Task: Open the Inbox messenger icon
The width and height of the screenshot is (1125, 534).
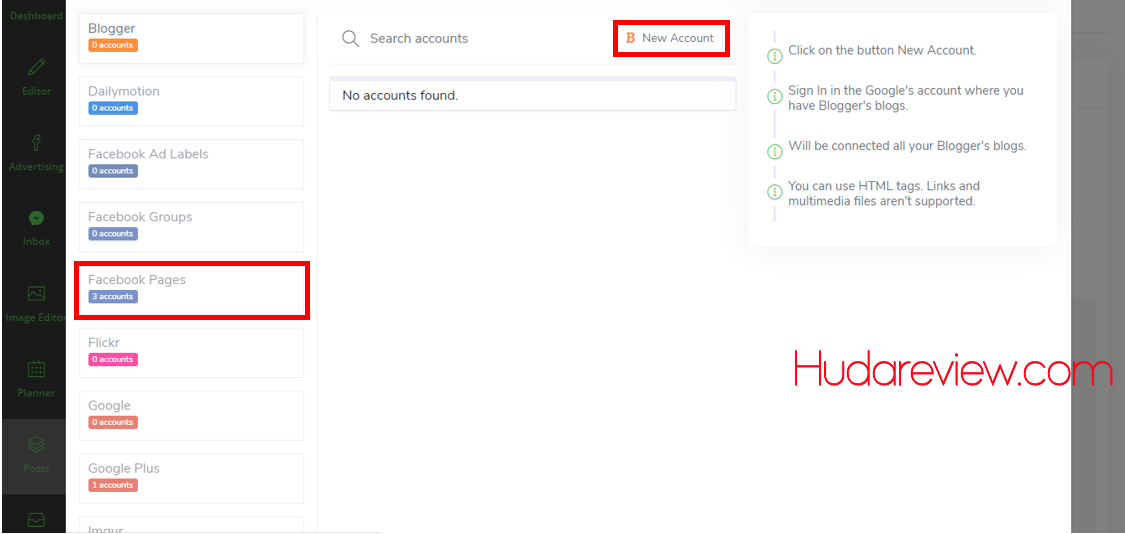Action: [36, 218]
